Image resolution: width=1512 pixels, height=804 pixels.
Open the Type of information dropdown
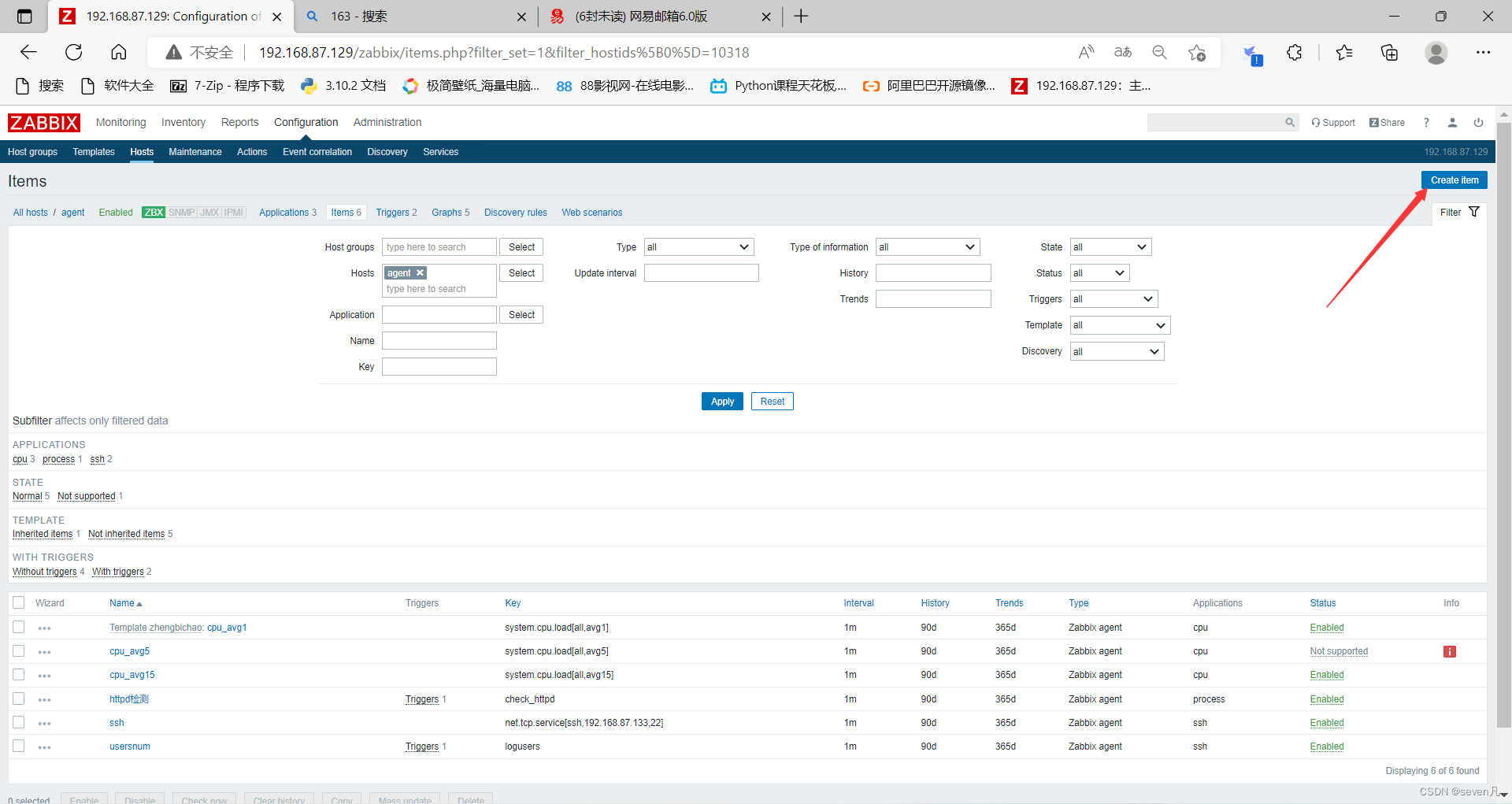click(x=928, y=247)
